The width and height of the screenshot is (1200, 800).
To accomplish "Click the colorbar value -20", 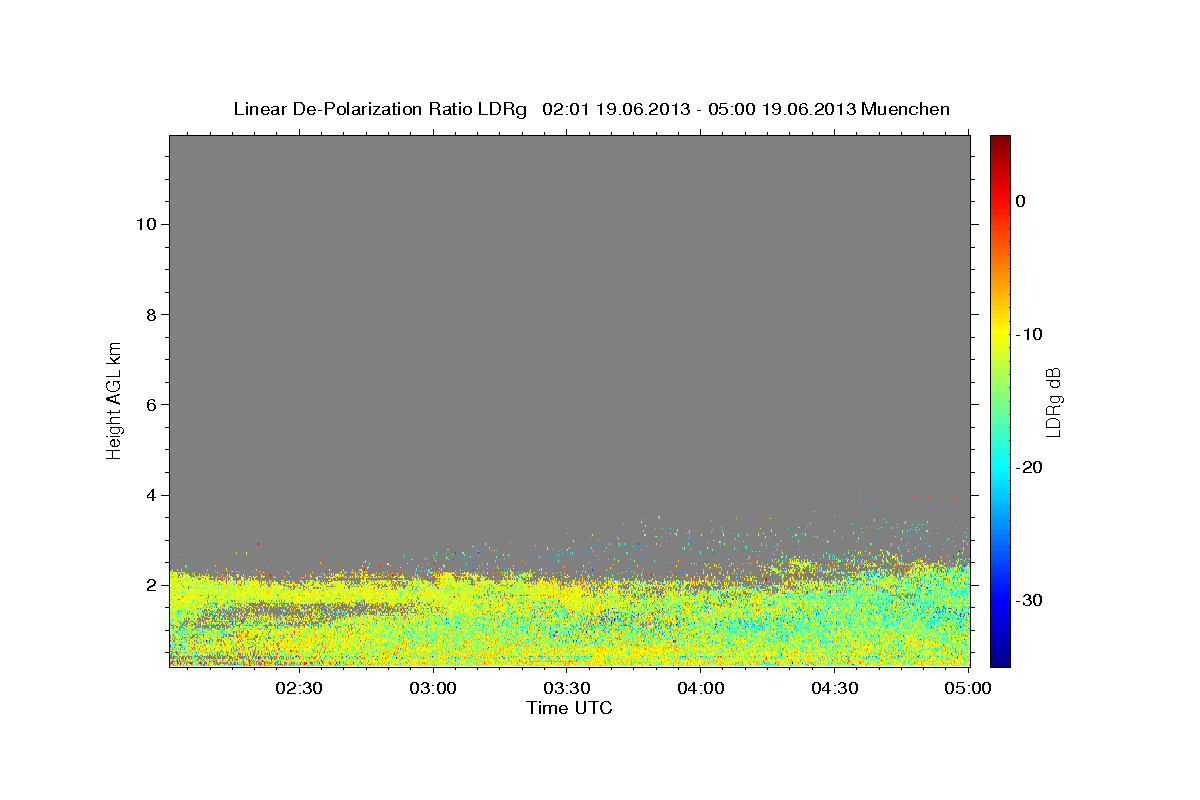I will point(1029,467).
